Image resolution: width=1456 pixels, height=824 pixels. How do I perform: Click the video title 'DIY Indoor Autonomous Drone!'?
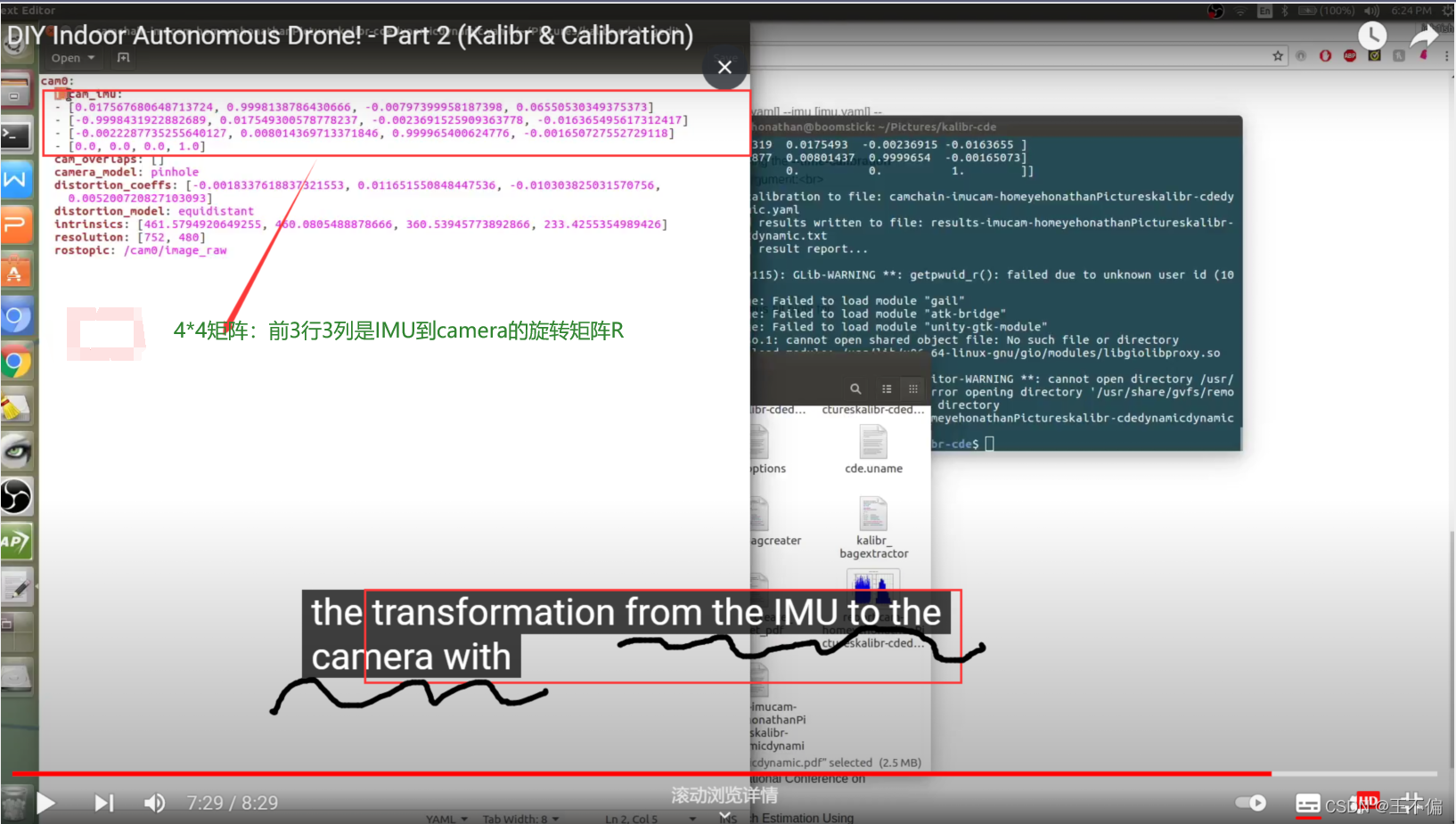pyautogui.click(x=350, y=35)
